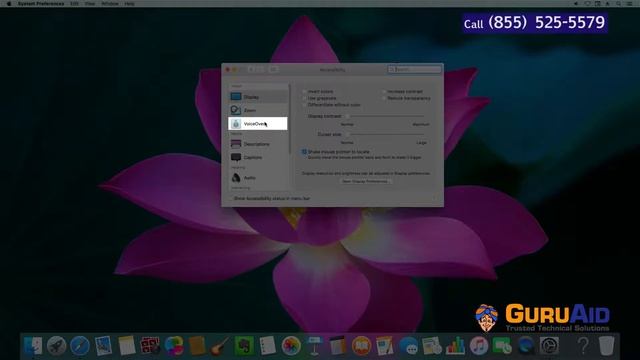Enable the Use grayscale checkbox

click(x=304, y=98)
